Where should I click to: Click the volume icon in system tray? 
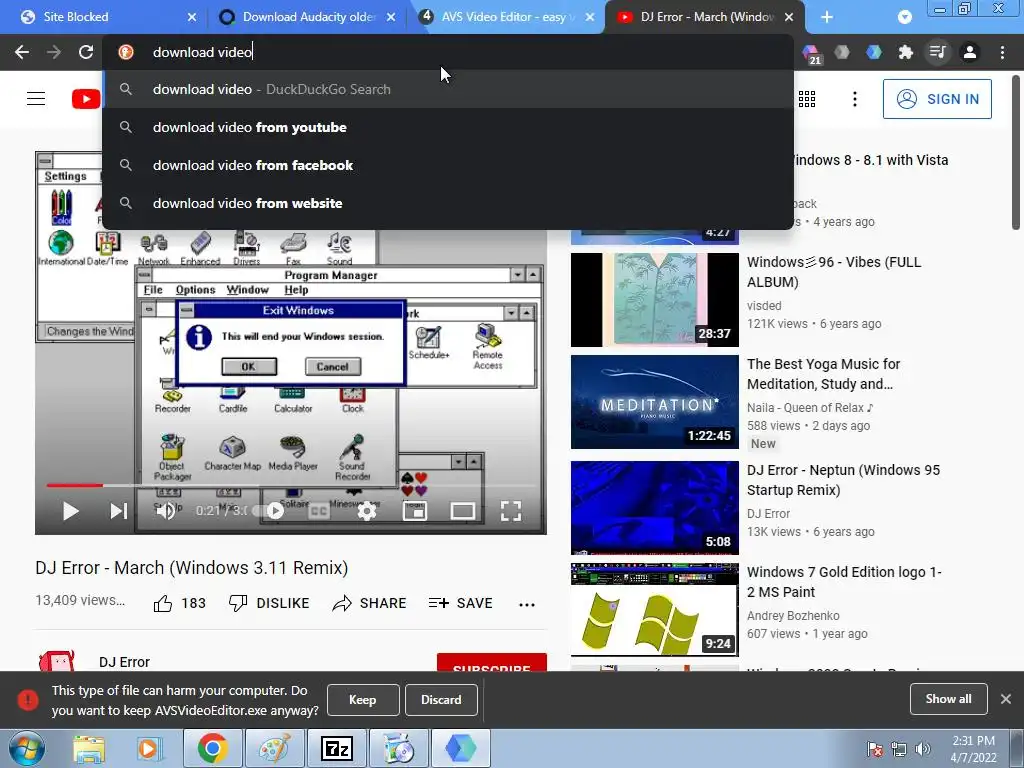click(923, 749)
